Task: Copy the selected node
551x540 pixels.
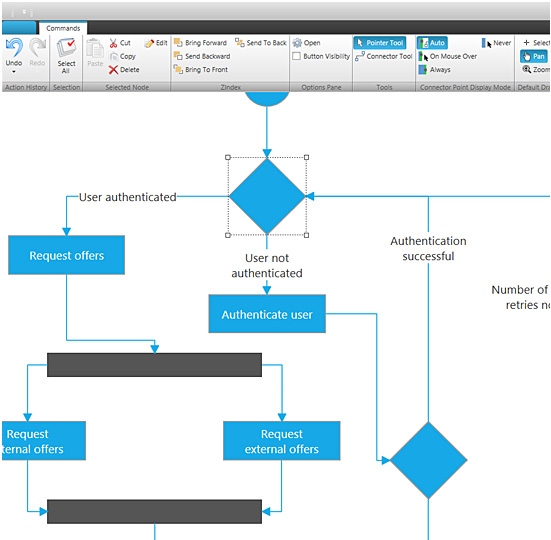Action: (x=122, y=56)
